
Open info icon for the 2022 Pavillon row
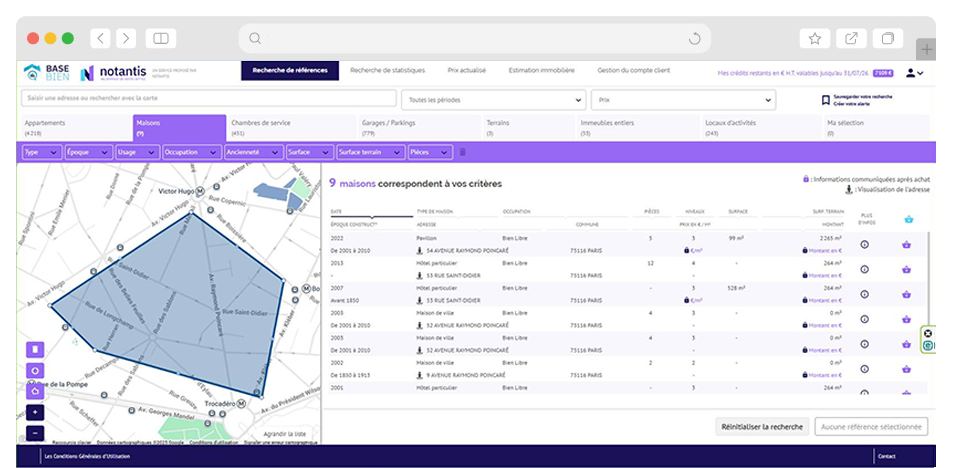[864, 244]
